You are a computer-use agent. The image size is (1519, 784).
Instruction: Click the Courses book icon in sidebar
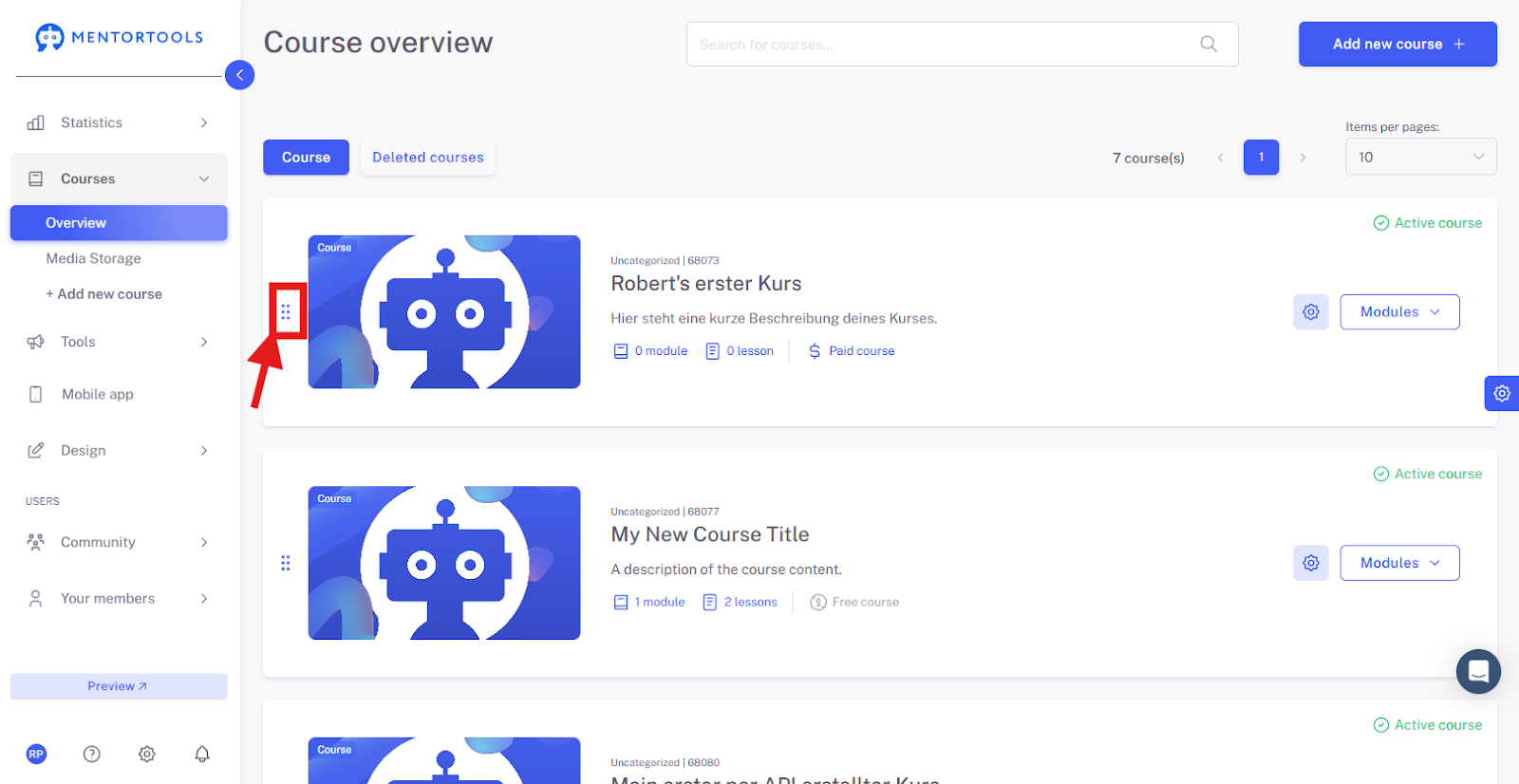tap(36, 178)
